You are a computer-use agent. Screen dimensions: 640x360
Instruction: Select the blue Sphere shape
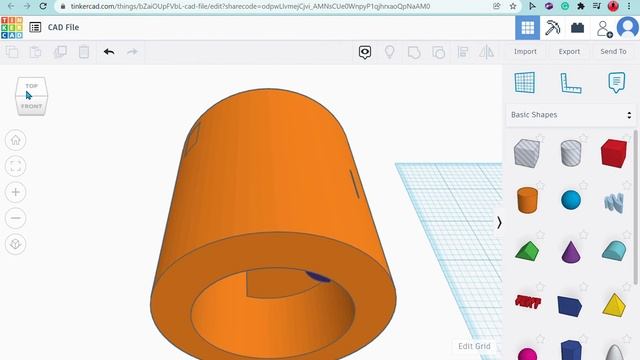point(571,200)
